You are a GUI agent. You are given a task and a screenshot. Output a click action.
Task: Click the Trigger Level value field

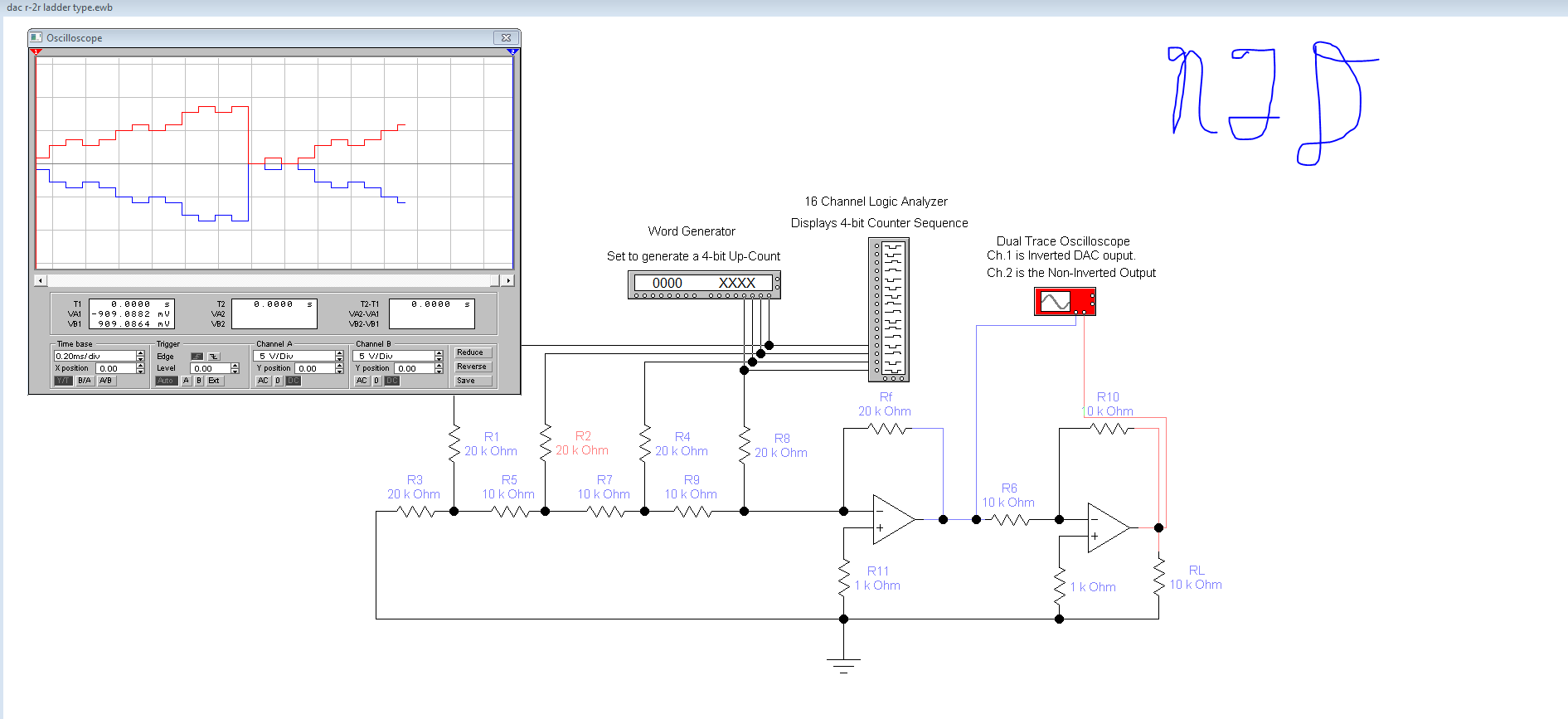pyautogui.click(x=210, y=368)
